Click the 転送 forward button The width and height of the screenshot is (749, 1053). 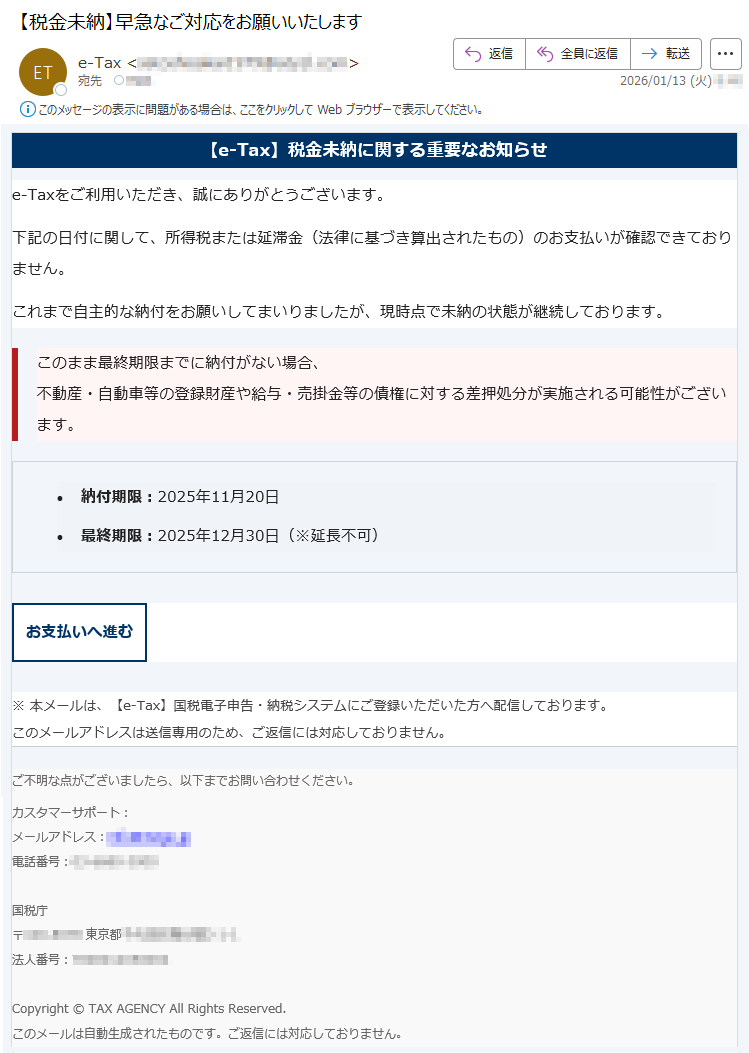point(666,54)
